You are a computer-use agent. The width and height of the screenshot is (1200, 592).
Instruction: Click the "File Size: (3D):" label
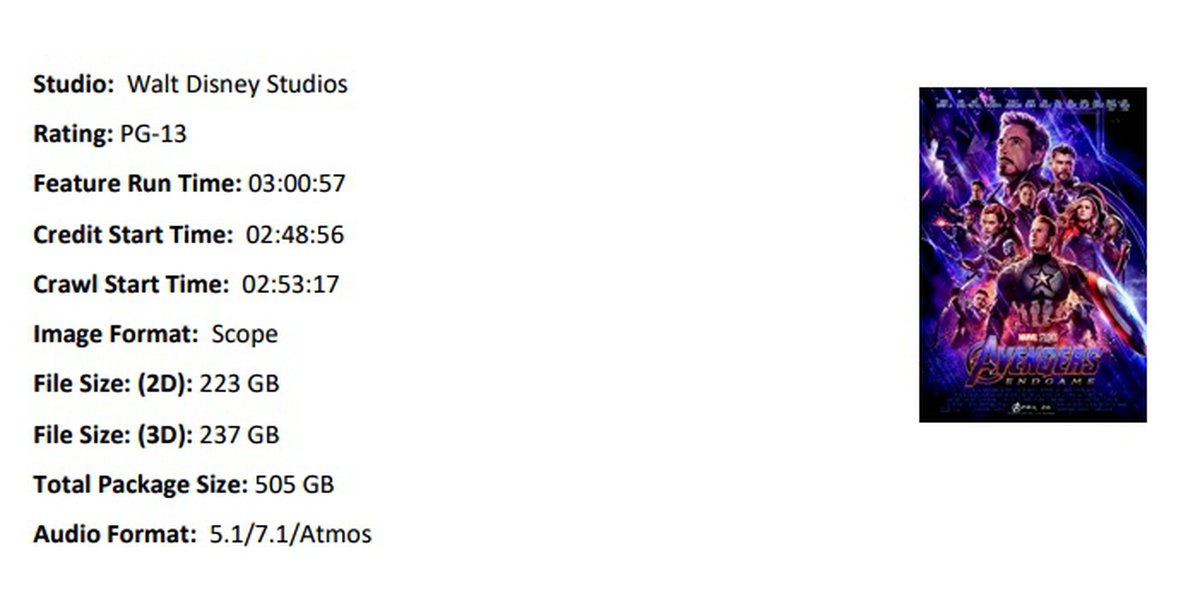113,435
